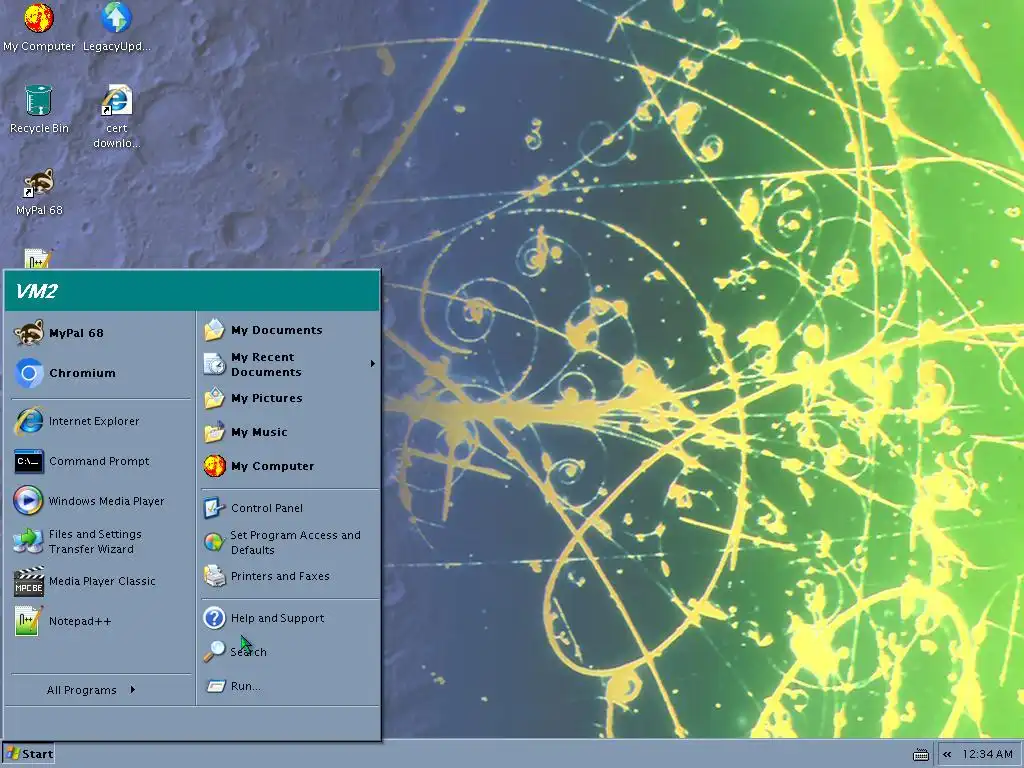Open Command Prompt from Start menu

click(100, 461)
